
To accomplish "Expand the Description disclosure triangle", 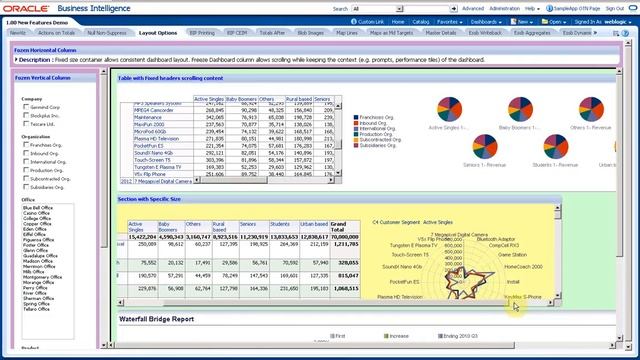I will [x=16, y=60].
